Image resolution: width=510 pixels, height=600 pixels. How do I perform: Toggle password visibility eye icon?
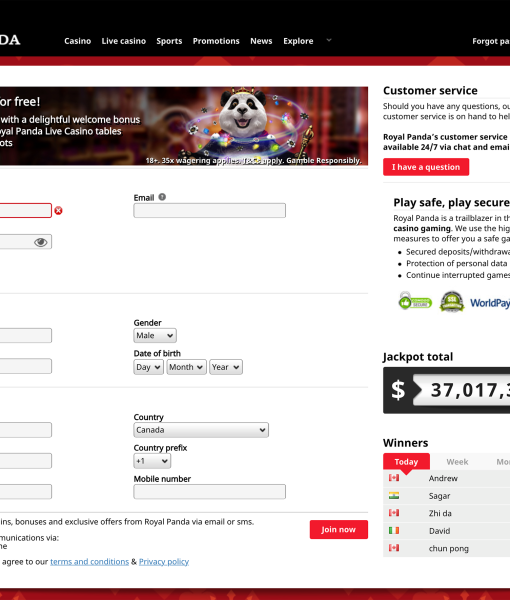pyautogui.click(x=41, y=242)
